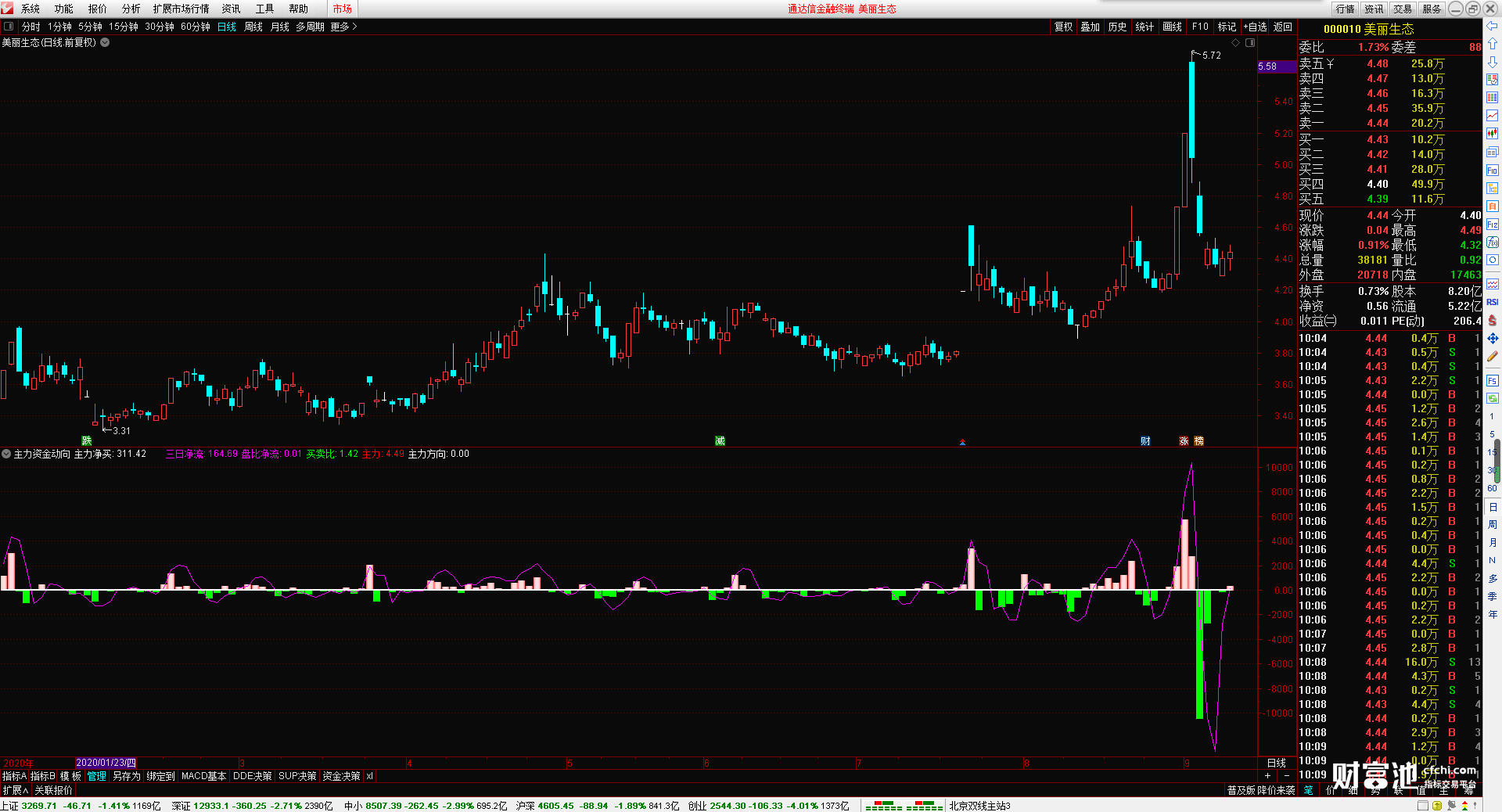This screenshot has height=812, width=1502.
Task: Click the 交易 button at top right
Action: click(x=1403, y=9)
